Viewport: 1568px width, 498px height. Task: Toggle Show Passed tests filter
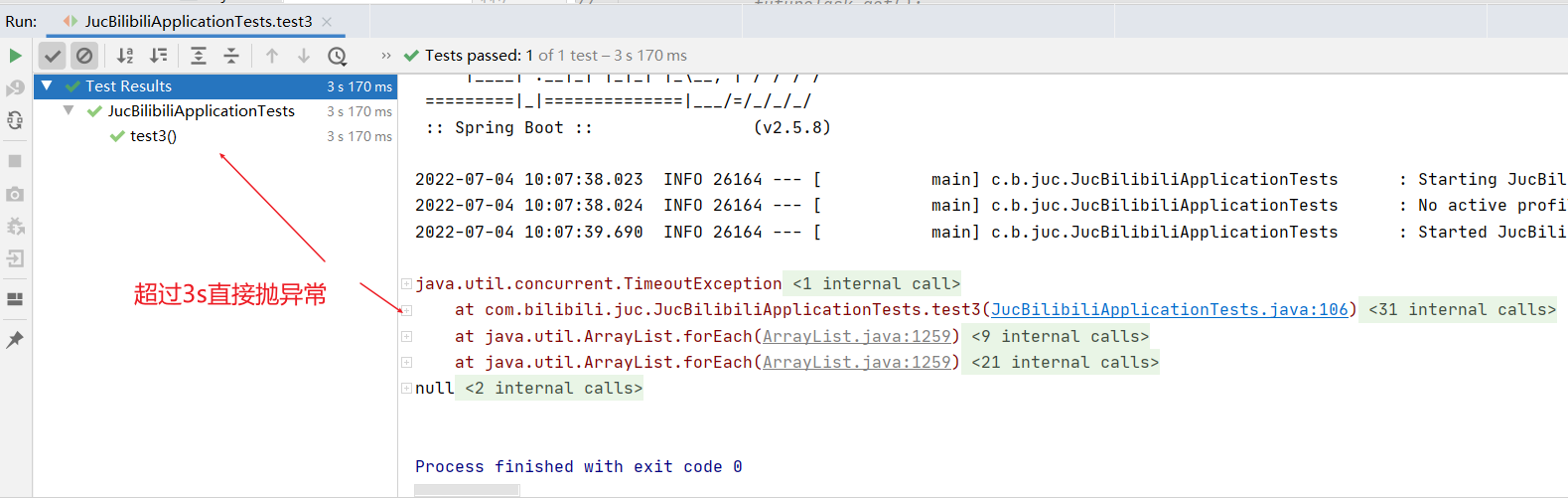pyautogui.click(x=53, y=56)
